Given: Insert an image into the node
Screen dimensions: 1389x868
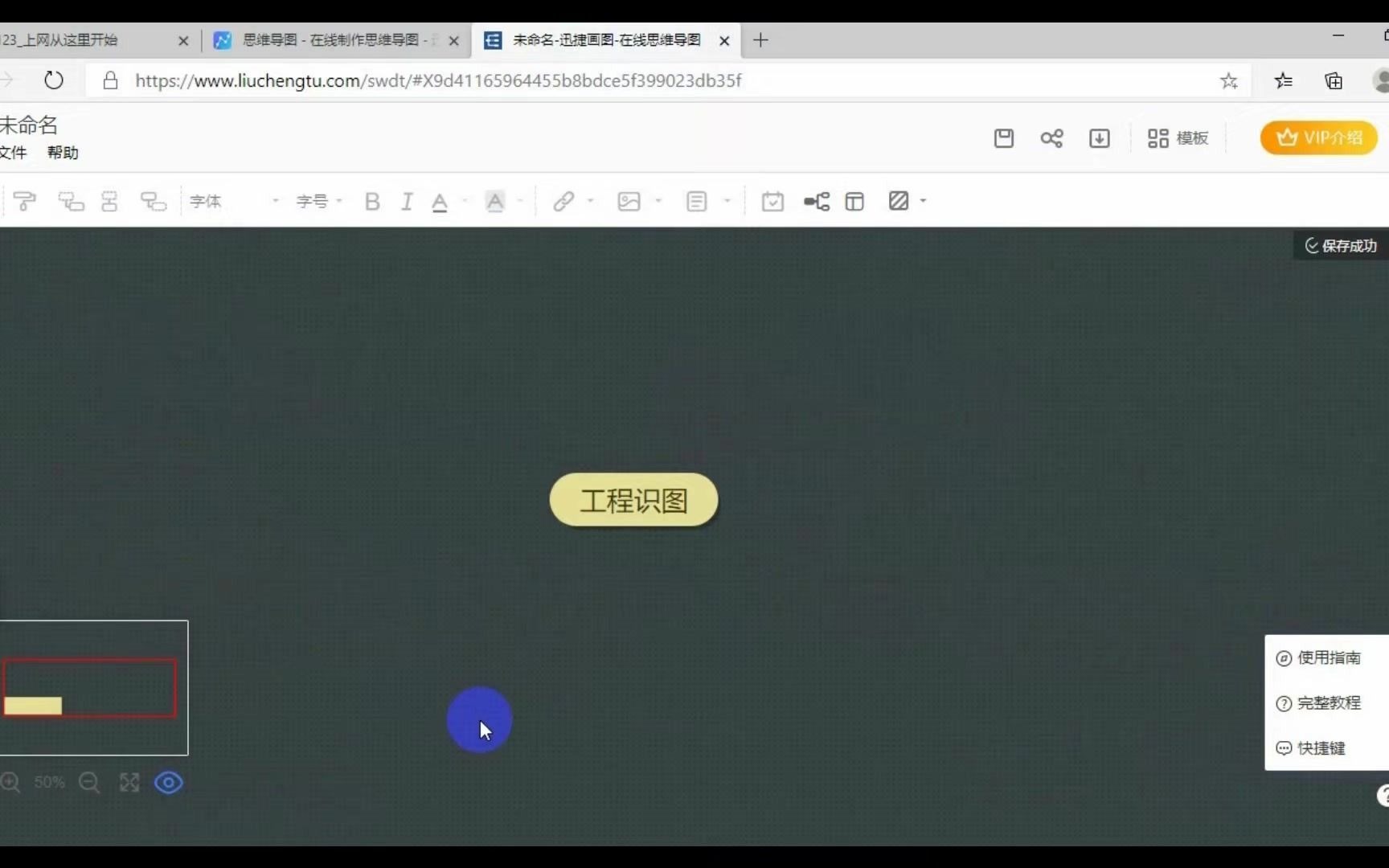Looking at the screenshot, I should click(629, 201).
